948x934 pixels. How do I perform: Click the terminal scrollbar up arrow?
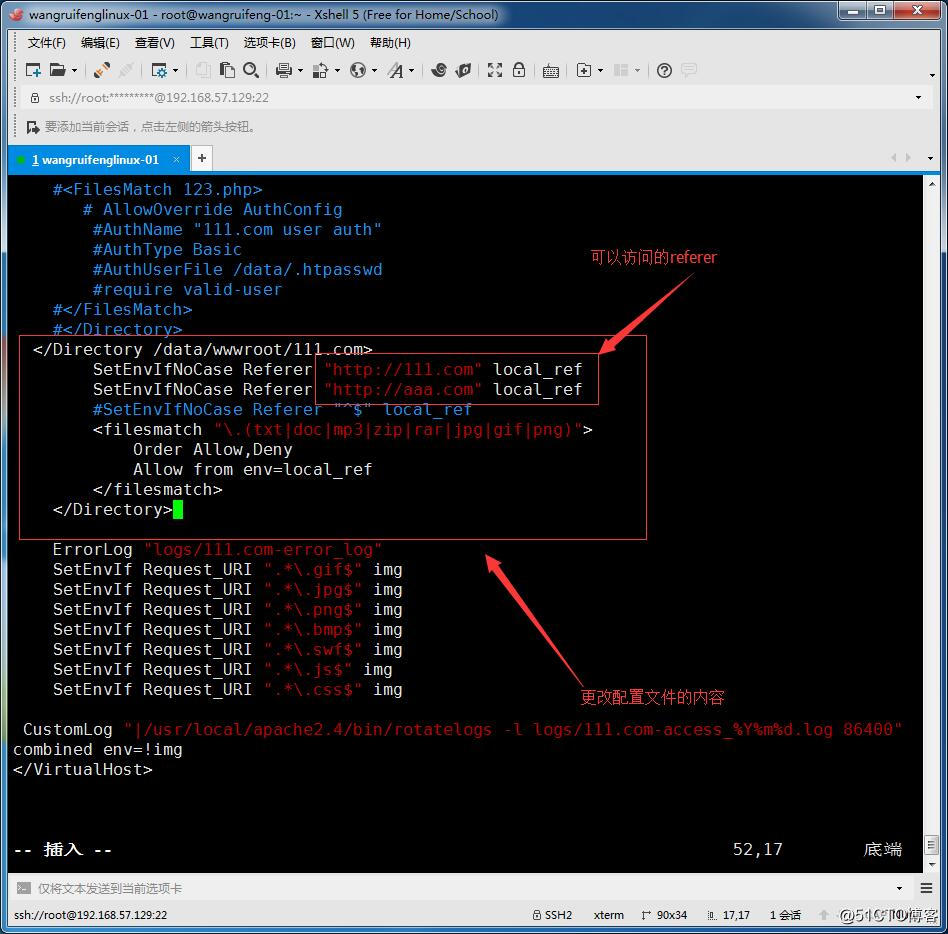click(x=932, y=184)
